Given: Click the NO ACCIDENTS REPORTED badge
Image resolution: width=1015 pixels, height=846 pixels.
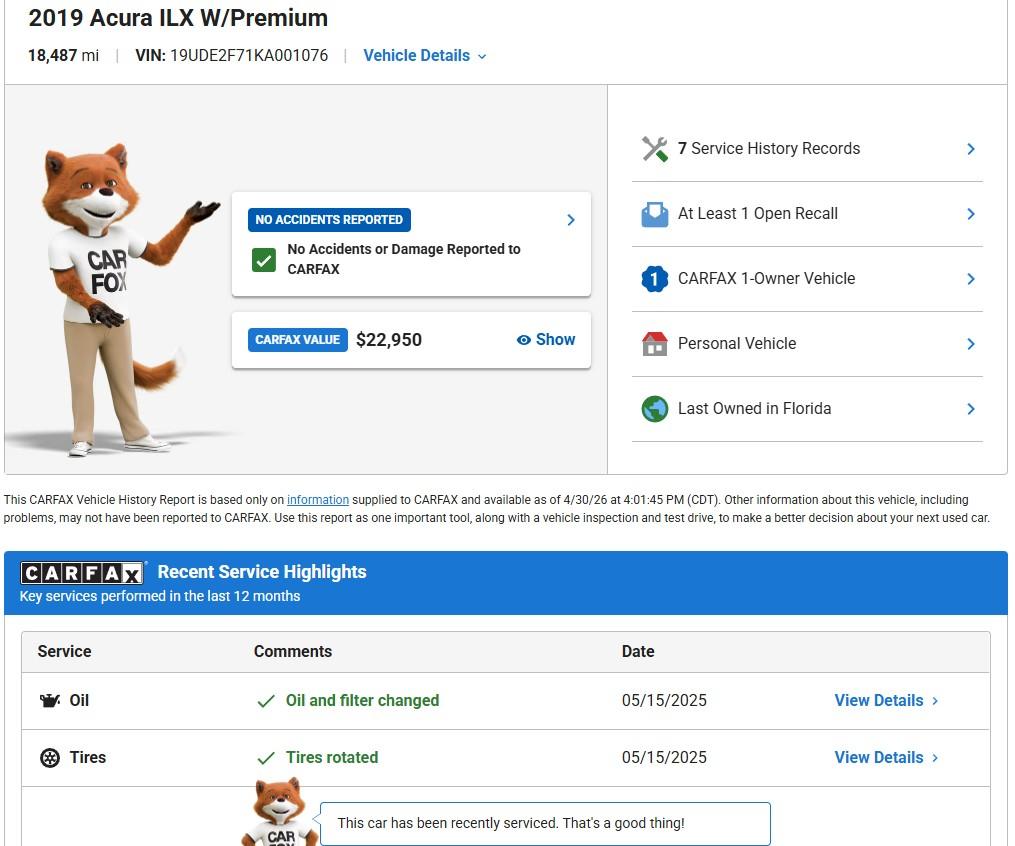Looking at the screenshot, I should pos(329,220).
